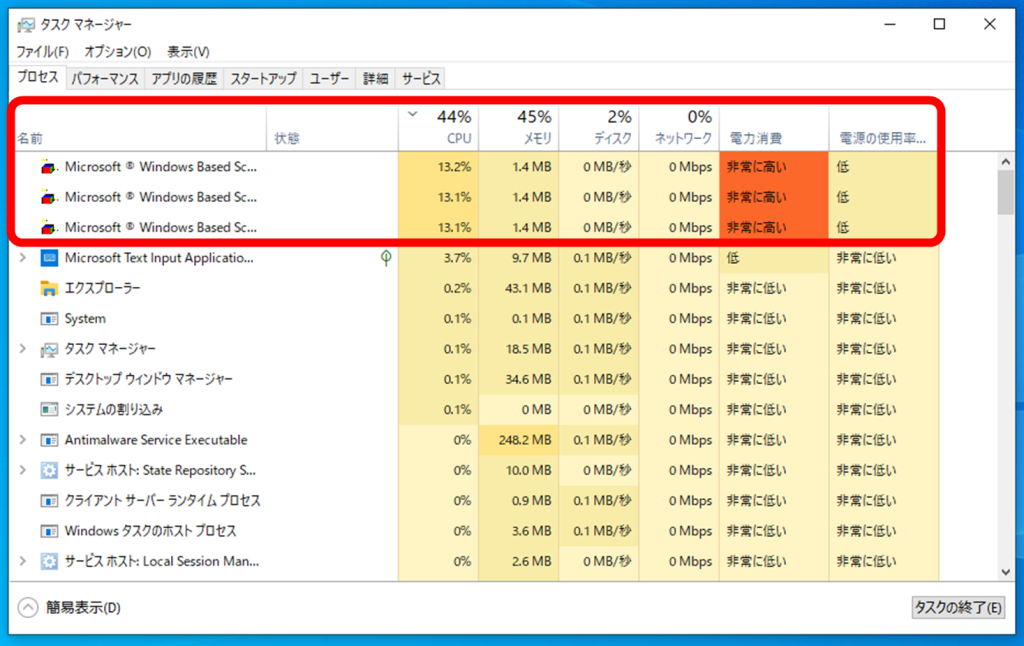
Task: Expand the State Repository service host group
Action: point(23,470)
